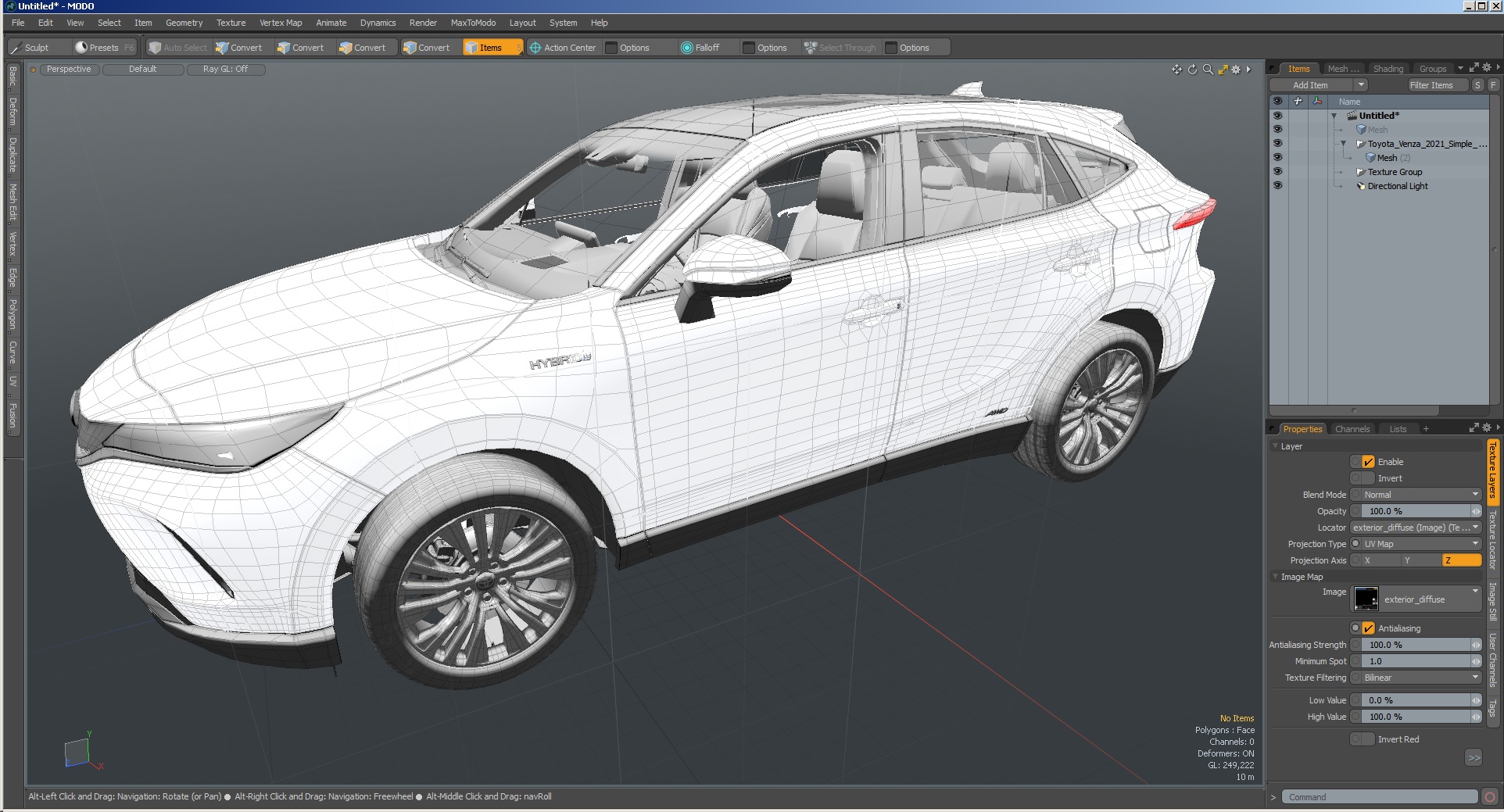Click the Filter Items field

(1438, 85)
